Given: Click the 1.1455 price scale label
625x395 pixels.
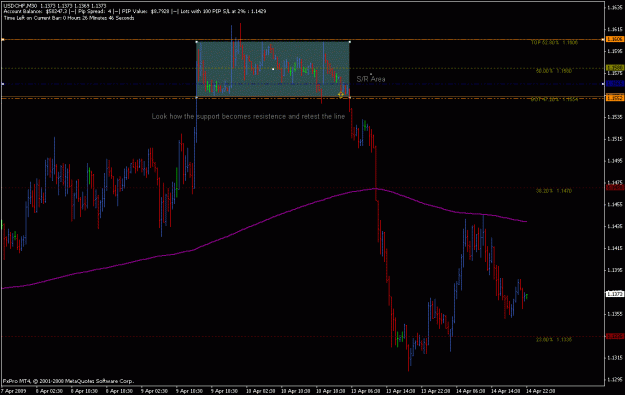Looking at the screenshot, I should [x=615, y=204].
